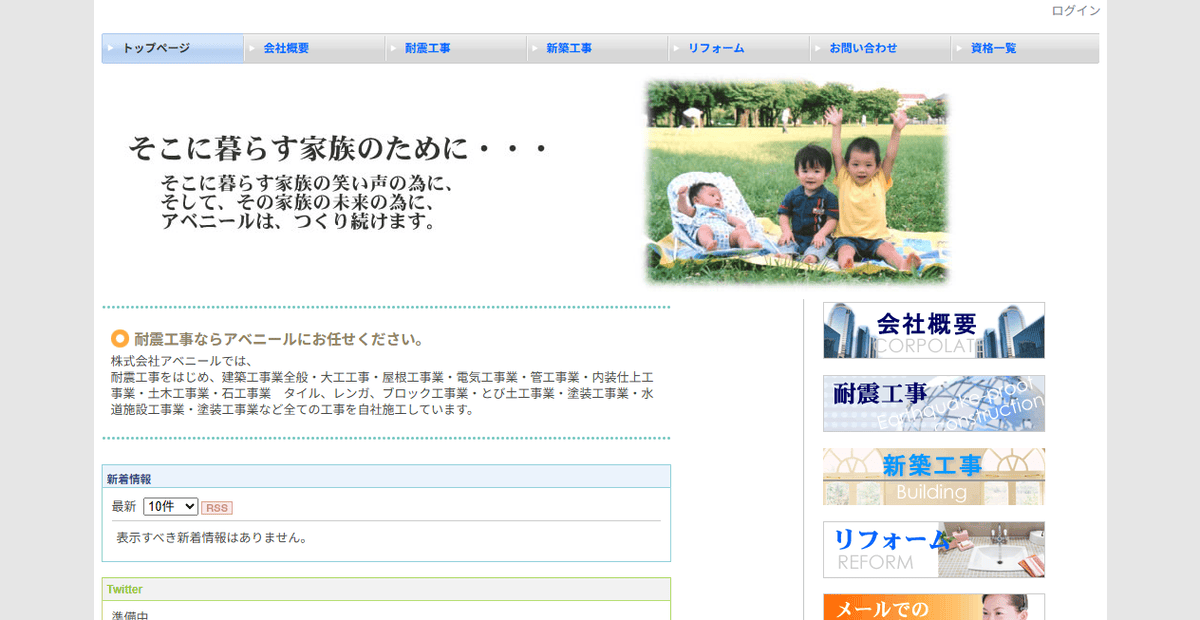Select the リフォーム REFORM sidebar banner

933,550
